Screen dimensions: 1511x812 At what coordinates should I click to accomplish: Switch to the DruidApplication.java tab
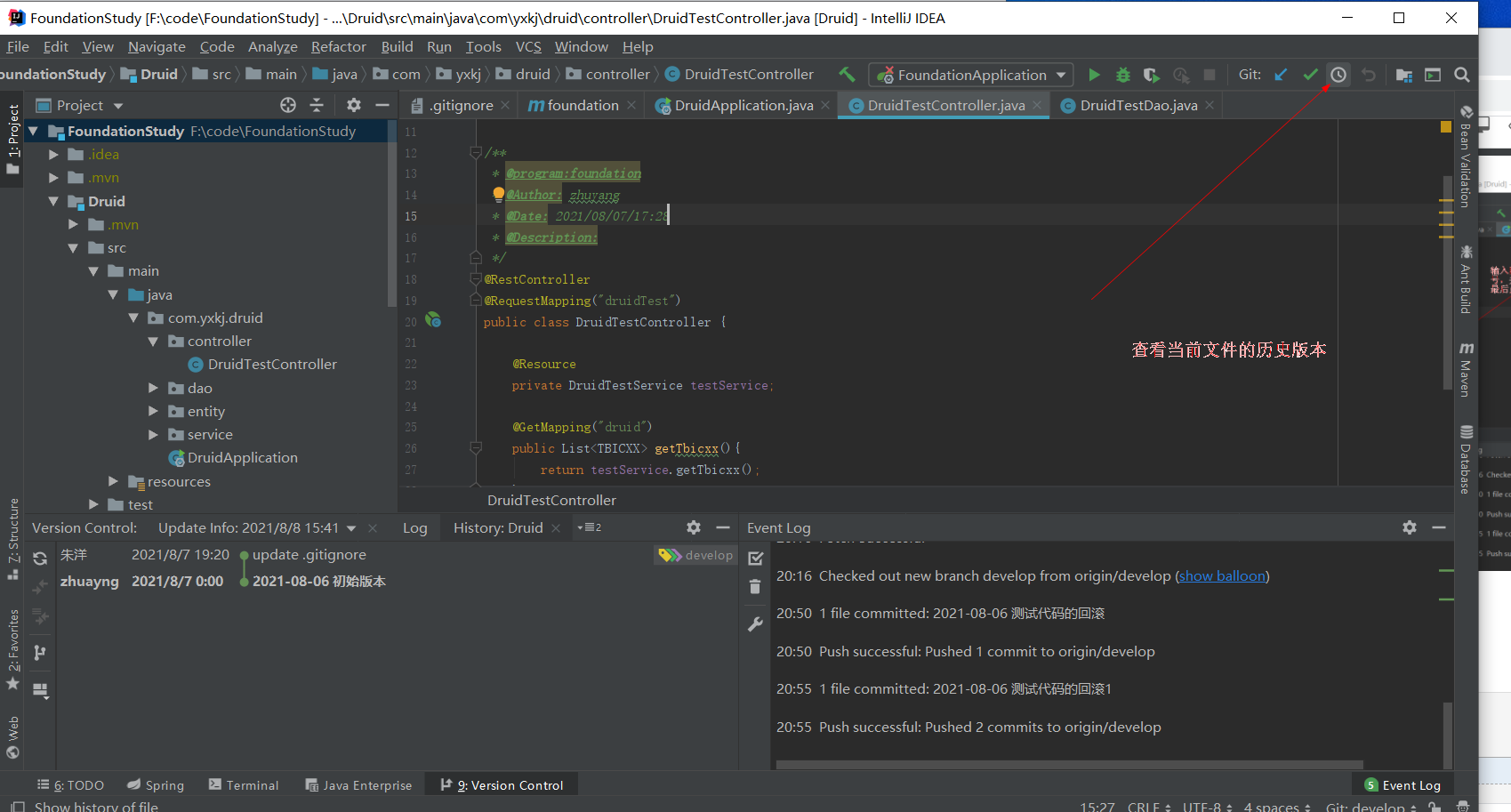coord(743,105)
